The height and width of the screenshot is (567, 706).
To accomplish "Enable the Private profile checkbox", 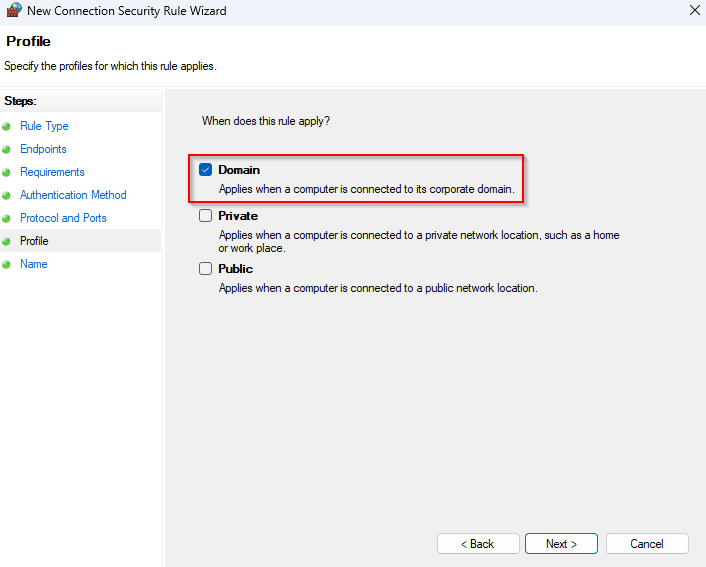I will pos(206,216).
